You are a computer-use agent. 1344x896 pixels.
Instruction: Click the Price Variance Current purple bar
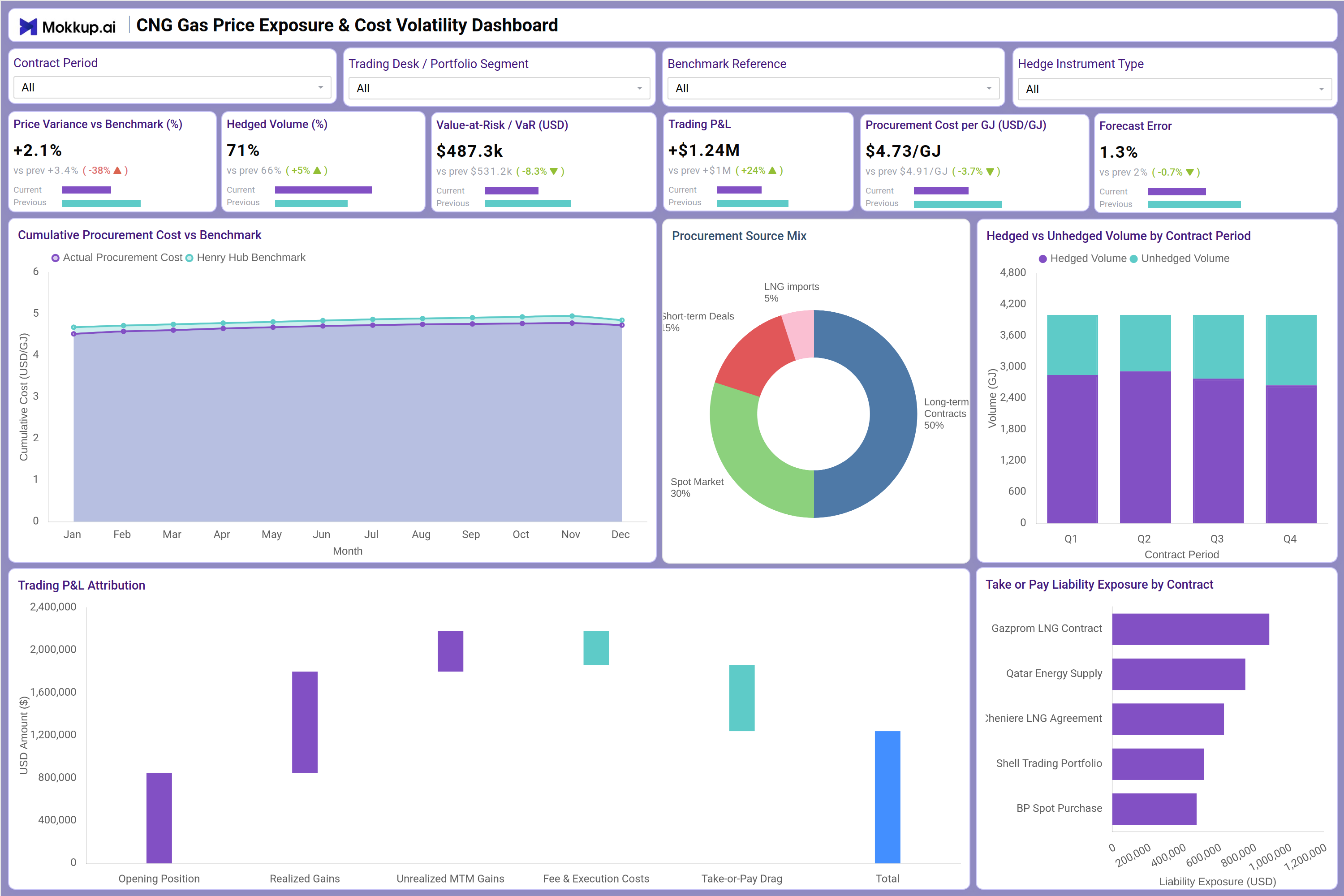tap(86, 190)
